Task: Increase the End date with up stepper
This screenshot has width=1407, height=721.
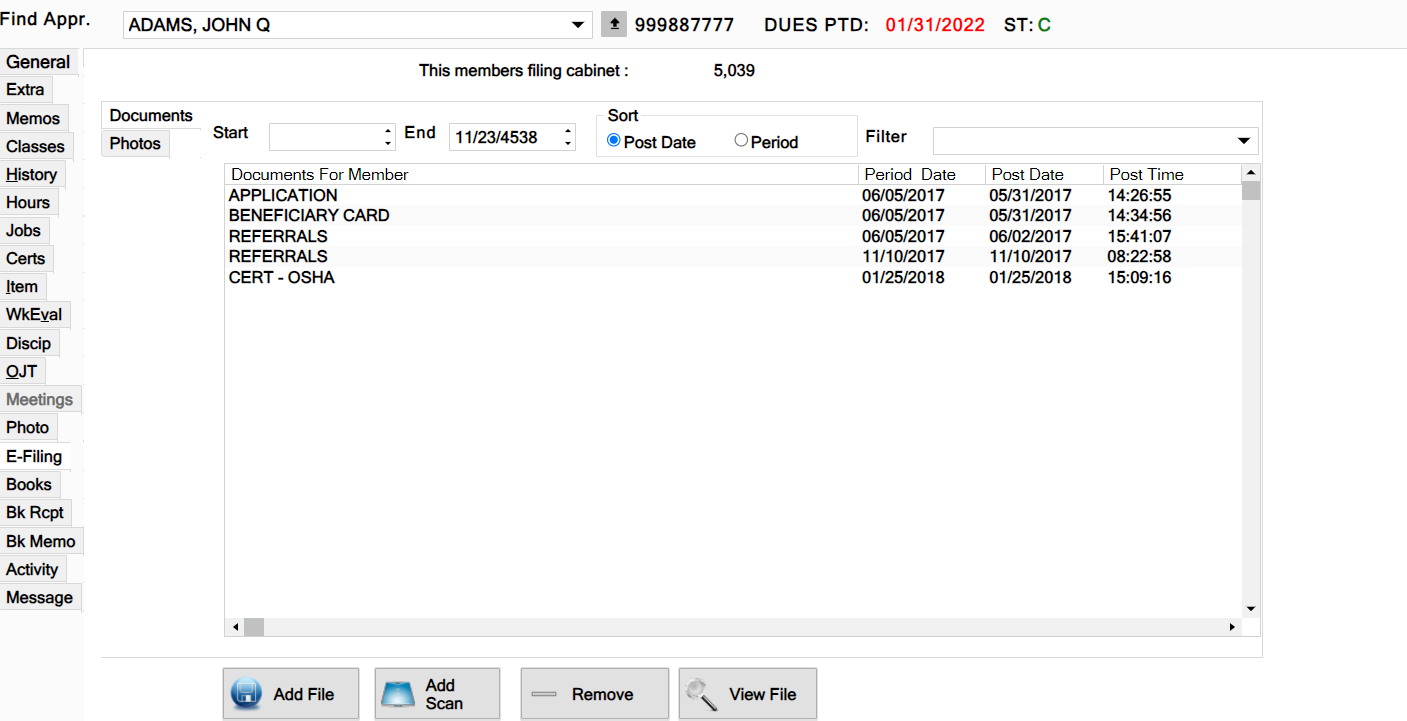Action: (568, 131)
